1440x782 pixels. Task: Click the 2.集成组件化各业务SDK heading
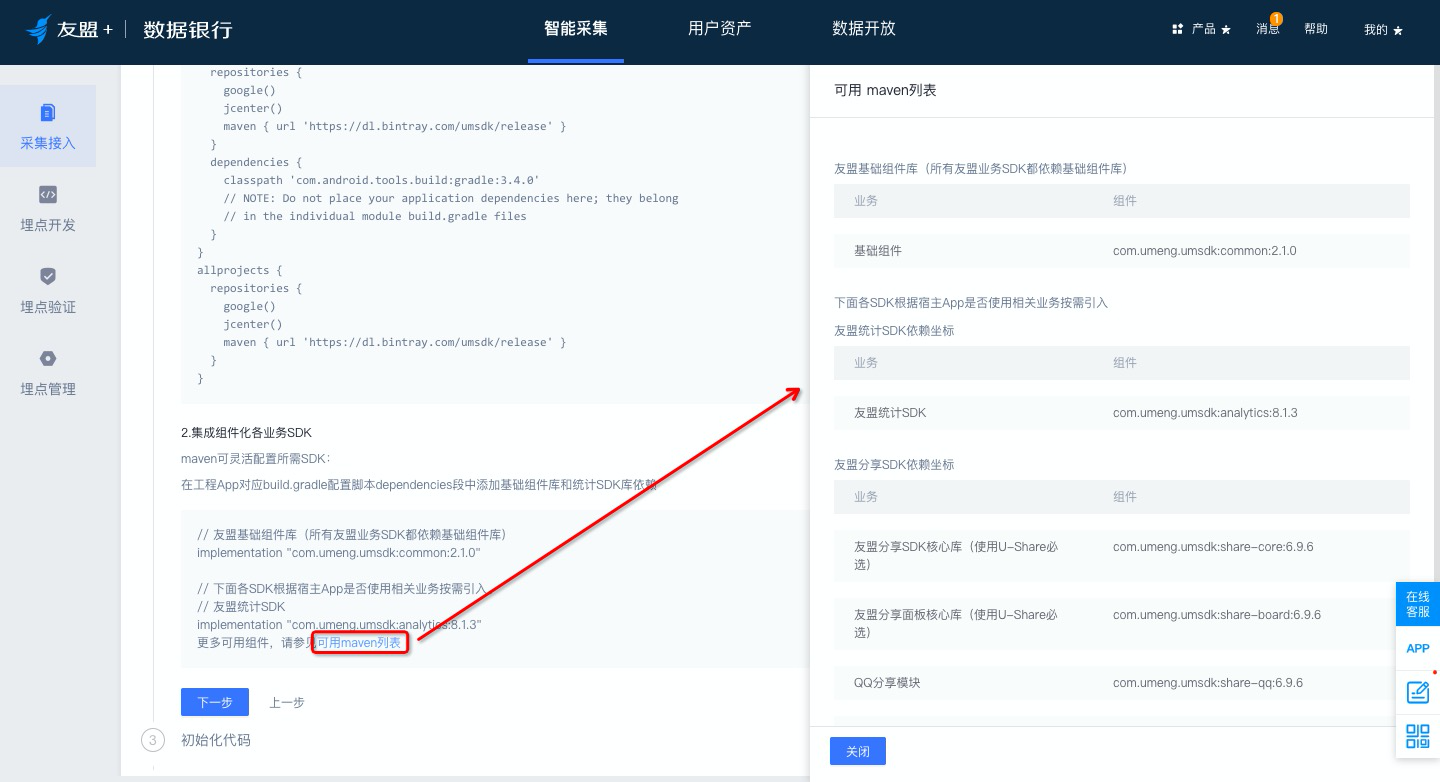(x=246, y=433)
